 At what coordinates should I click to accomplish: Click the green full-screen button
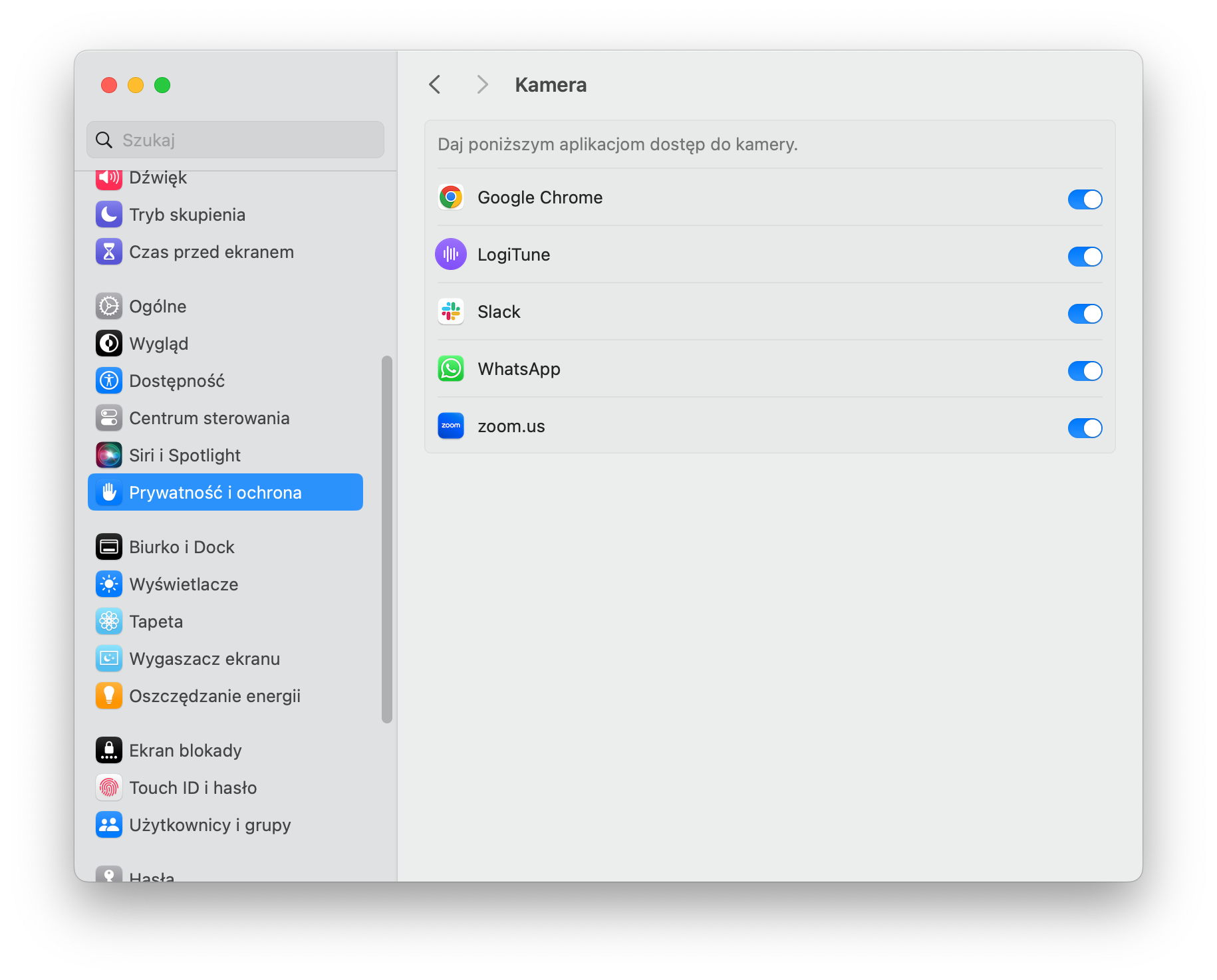click(x=162, y=85)
